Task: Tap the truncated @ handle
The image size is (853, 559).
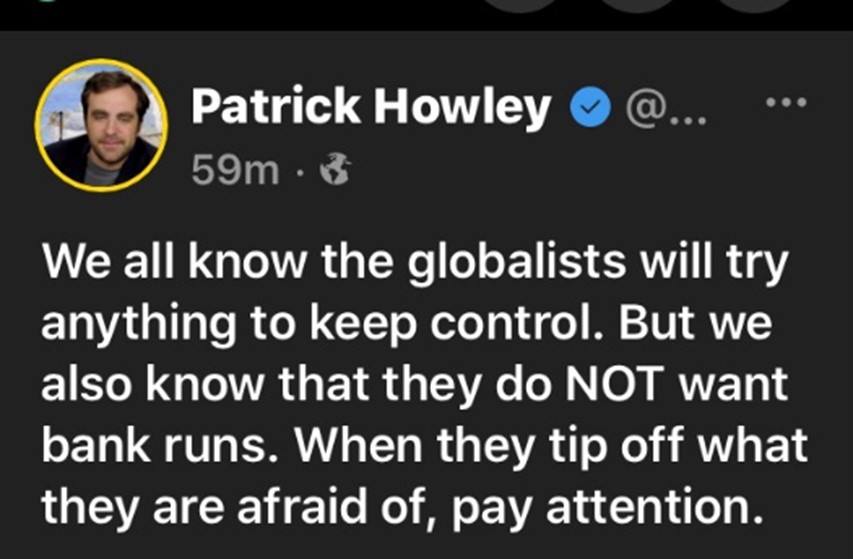Action: (666, 109)
